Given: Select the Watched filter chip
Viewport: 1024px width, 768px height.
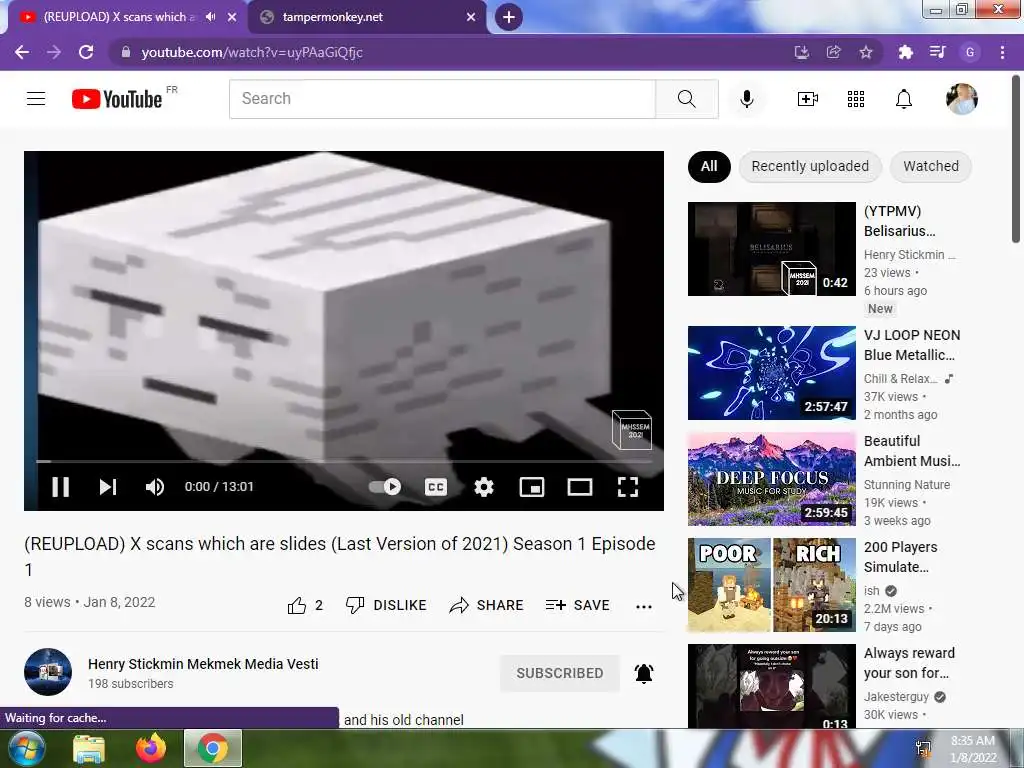Looking at the screenshot, I should click(931, 167).
